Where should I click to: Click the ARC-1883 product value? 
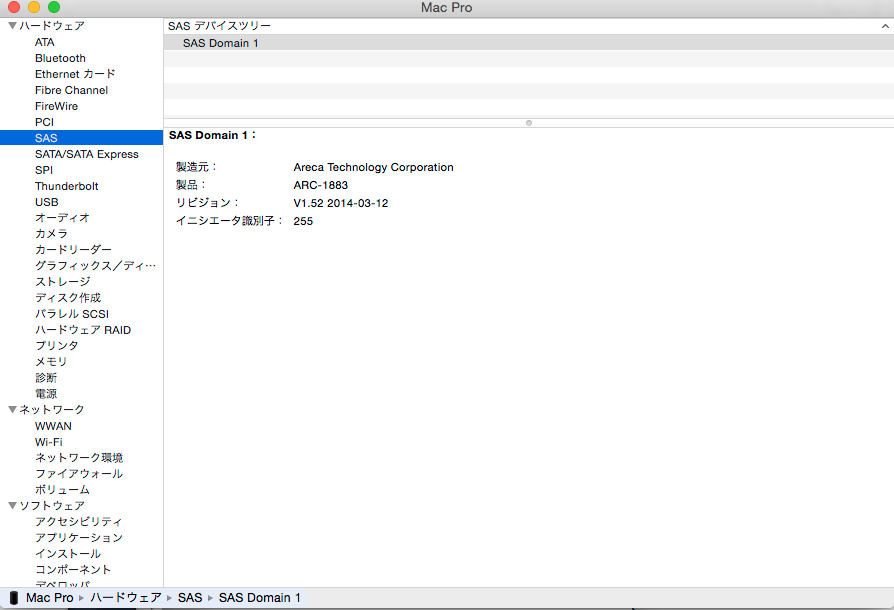pos(320,185)
